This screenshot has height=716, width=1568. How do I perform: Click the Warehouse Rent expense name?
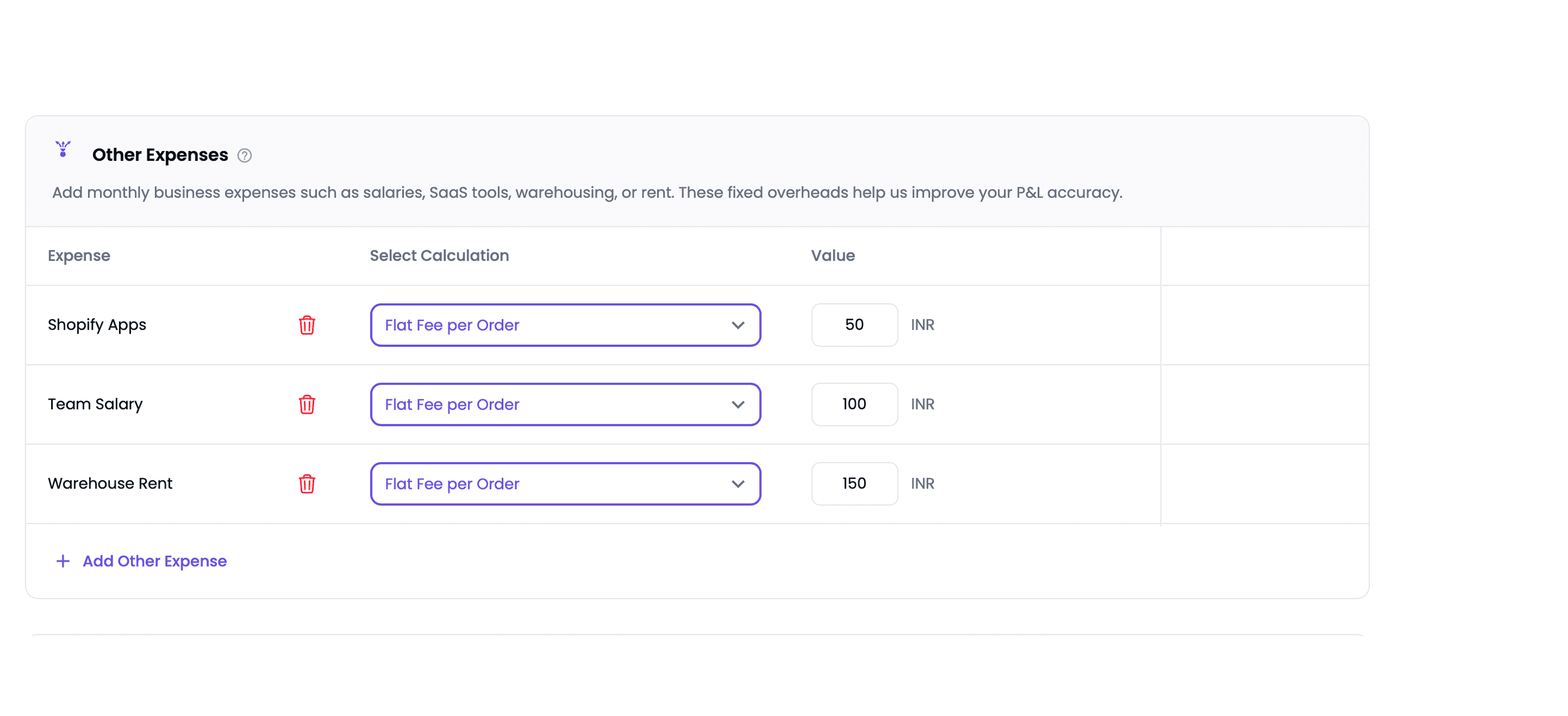click(x=110, y=484)
